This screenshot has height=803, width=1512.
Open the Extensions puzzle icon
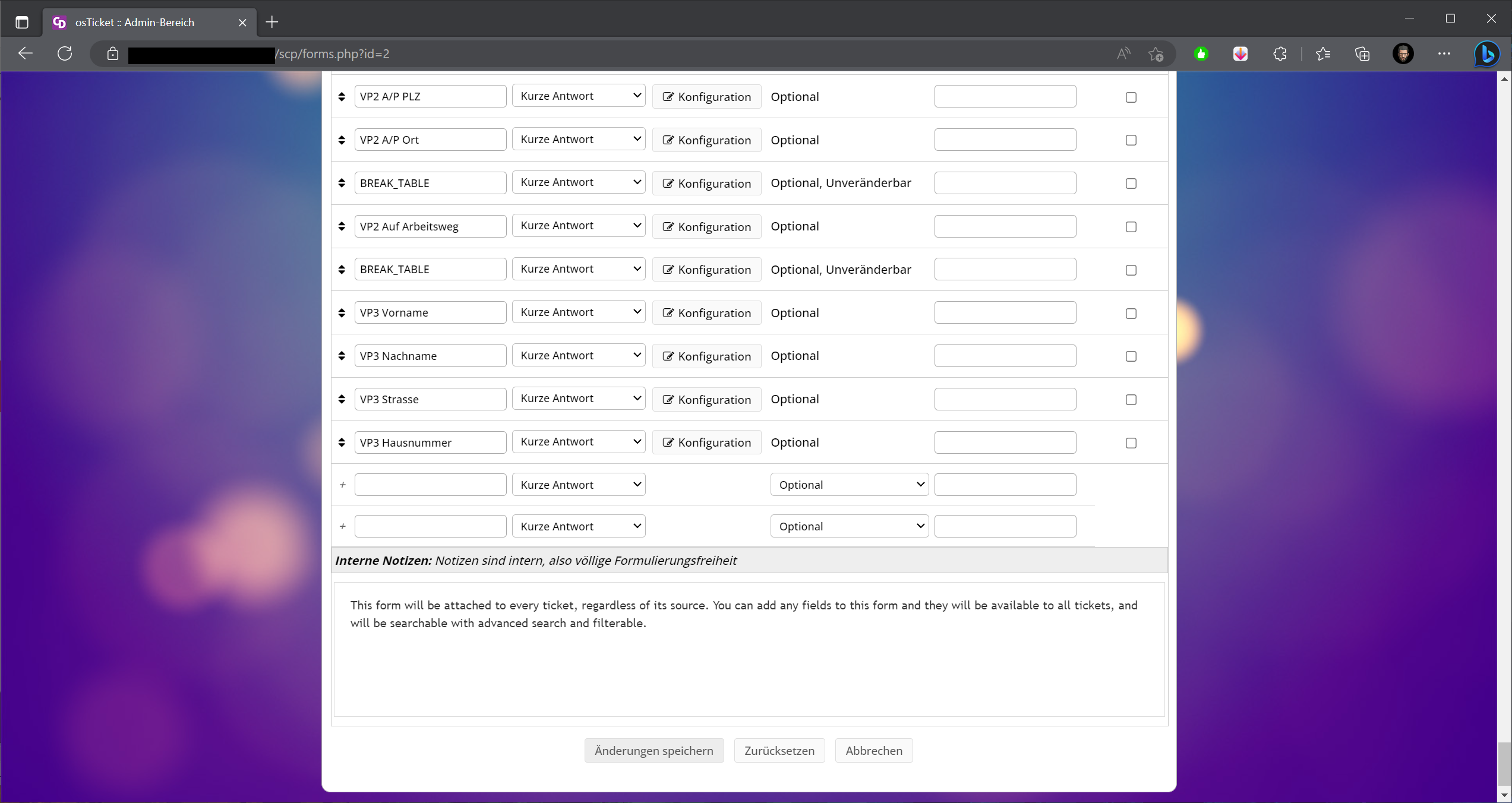pos(1280,54)
